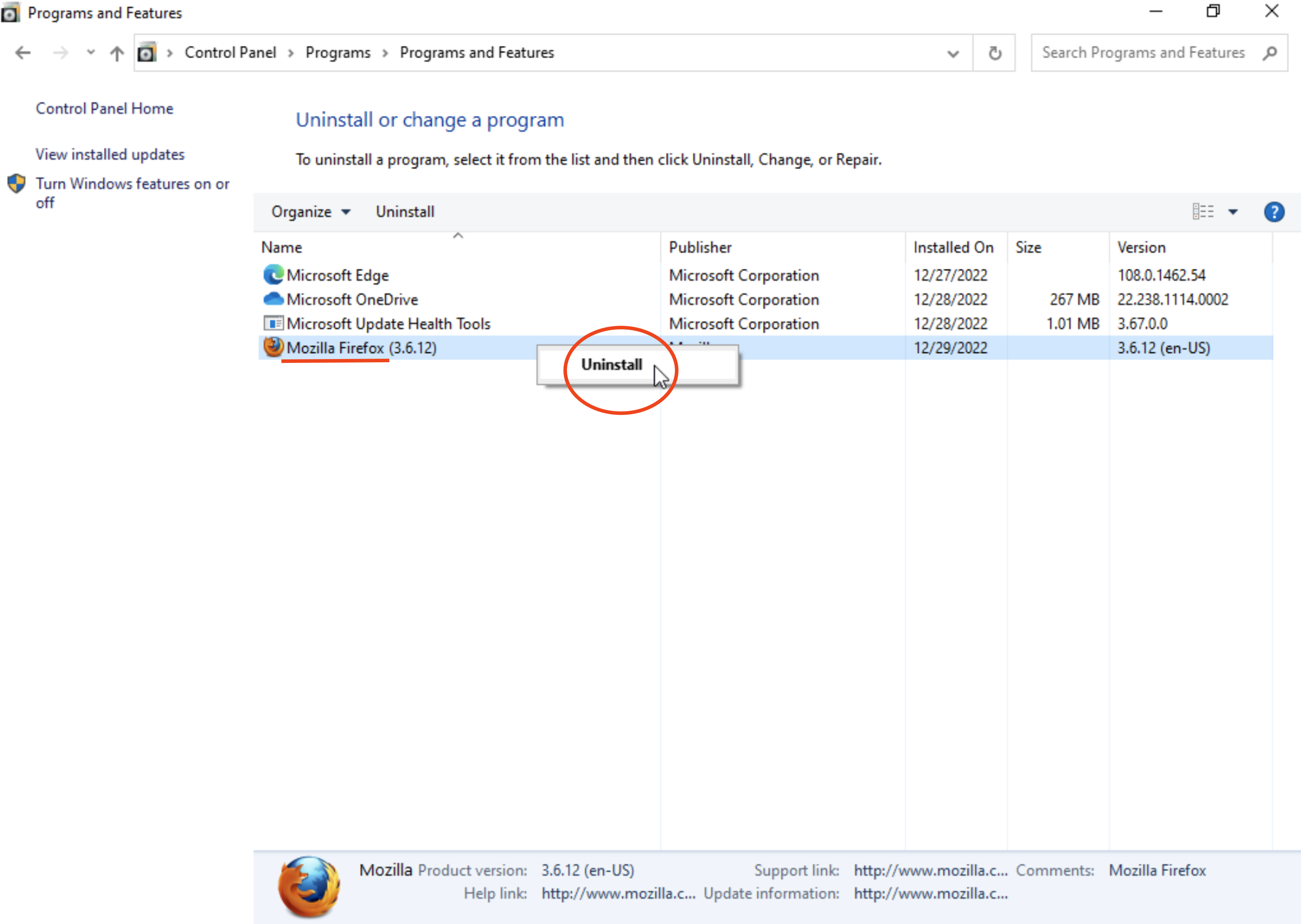Click Uninstall in the toolbar
1301x924 pixels.
405,212
